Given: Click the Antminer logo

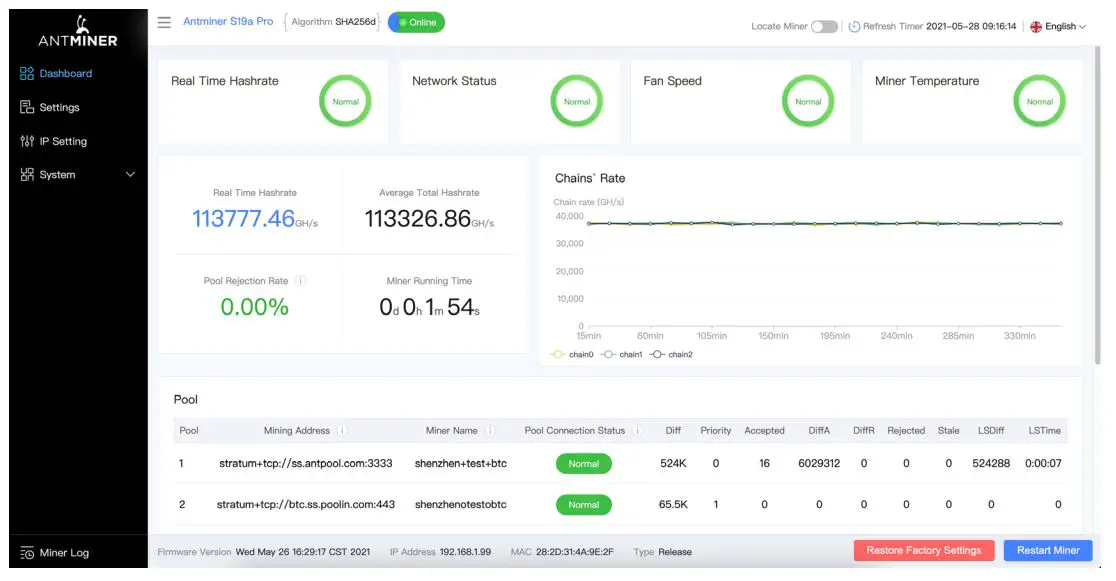Looking at the screenshot, I should pos(78,32).
